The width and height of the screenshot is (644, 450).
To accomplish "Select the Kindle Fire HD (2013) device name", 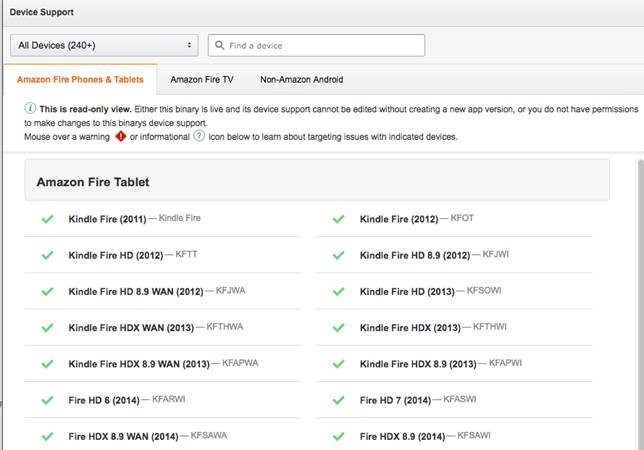I will pyautogui.click(x=407, y=291).
